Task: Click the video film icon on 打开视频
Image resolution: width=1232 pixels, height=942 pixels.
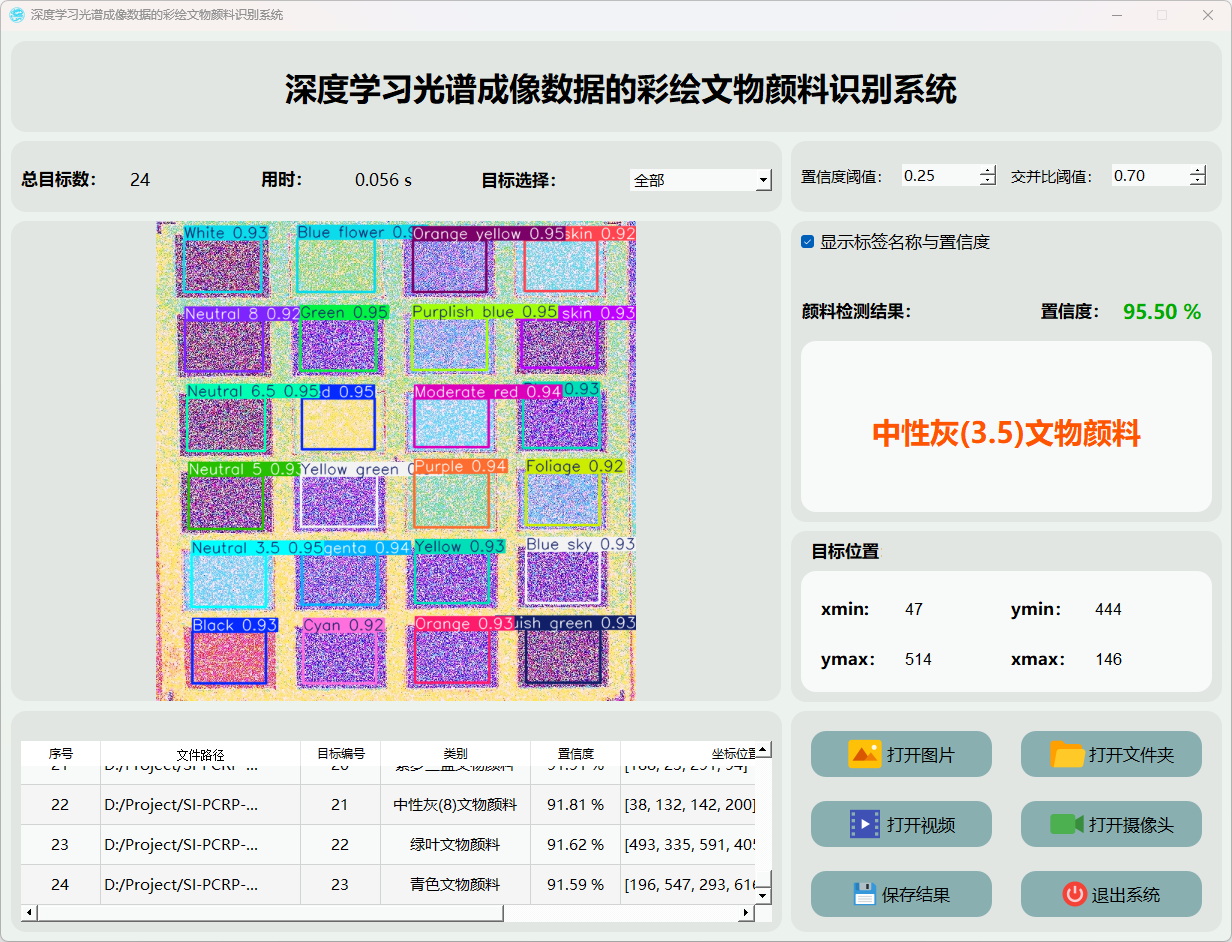Action: [864, 824]
